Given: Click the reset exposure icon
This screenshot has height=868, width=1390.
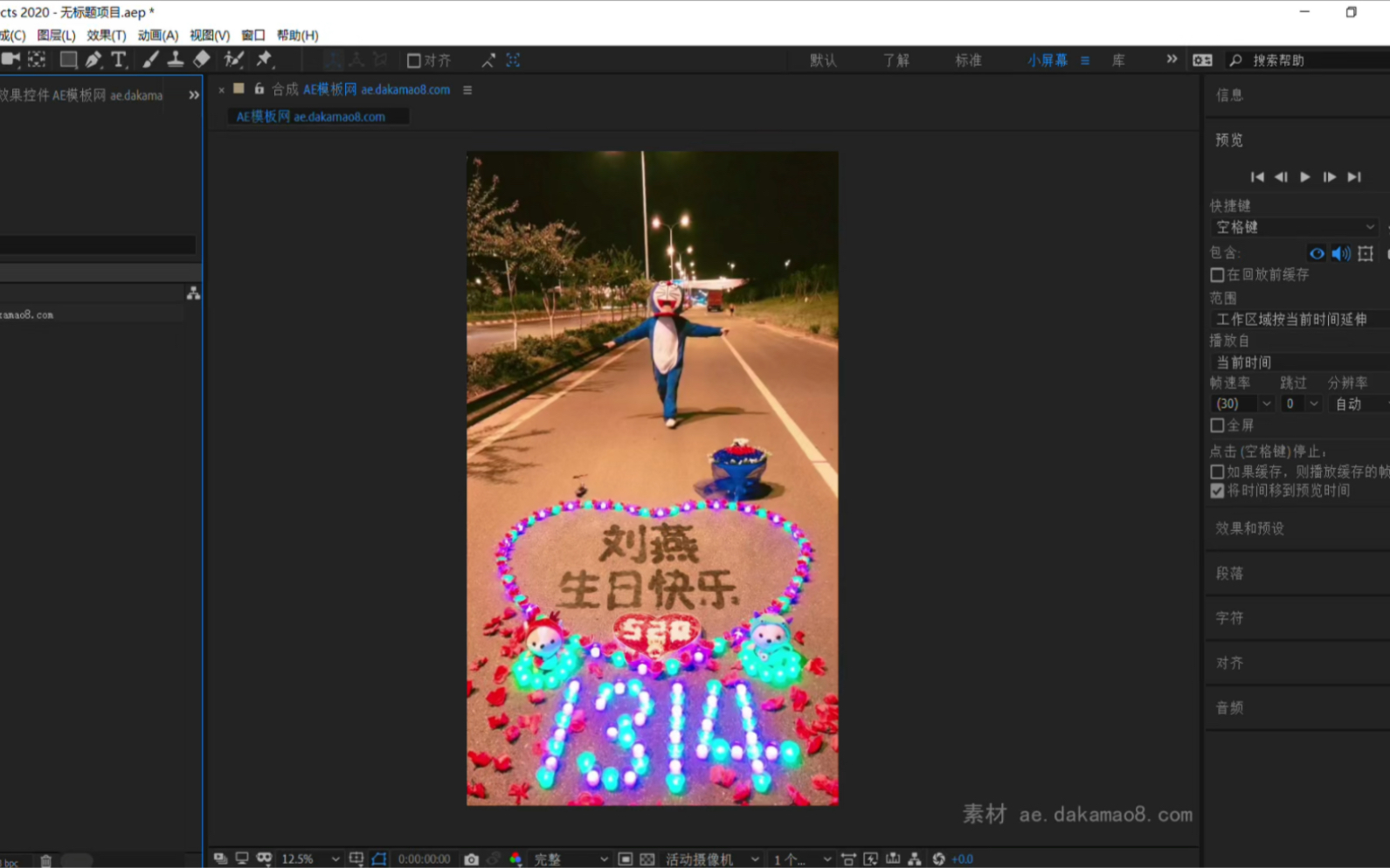Looking at the screenshot, I should pyautogui.click(x=938, y=859).
